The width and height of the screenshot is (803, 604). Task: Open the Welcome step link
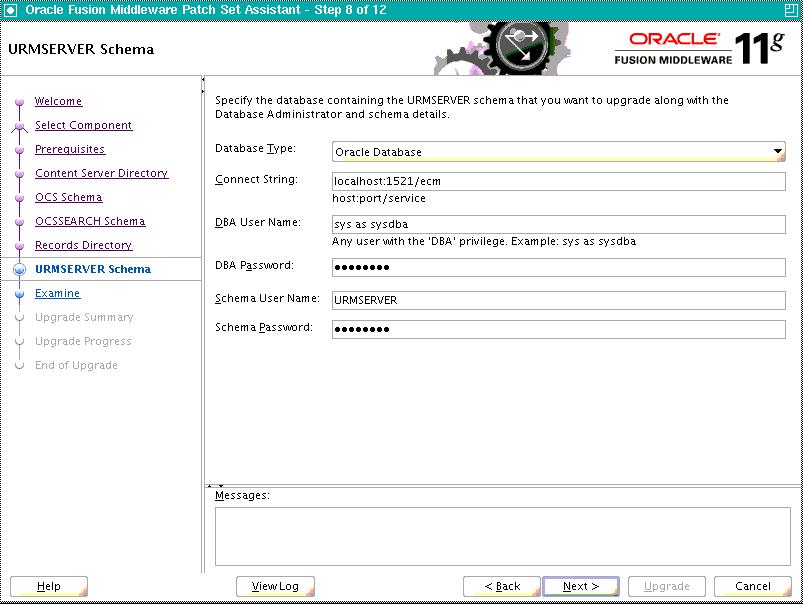pos(58,101)
